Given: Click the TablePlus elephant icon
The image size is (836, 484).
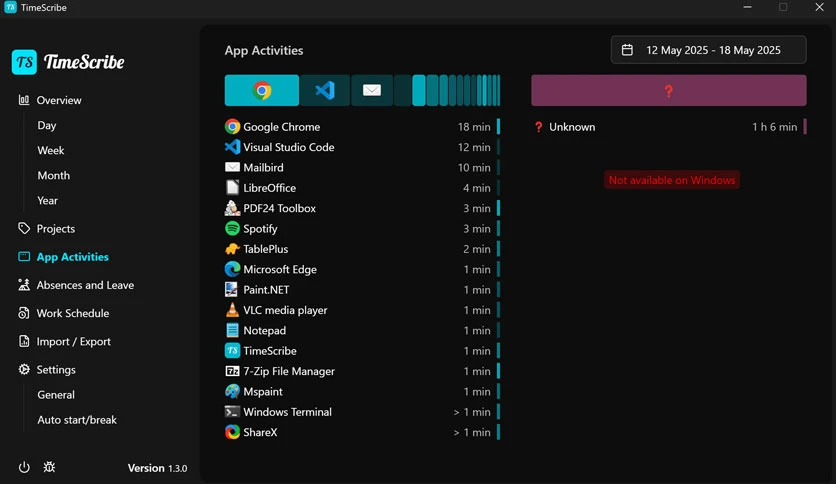Looking at the screenshot, I should point(232,248).
